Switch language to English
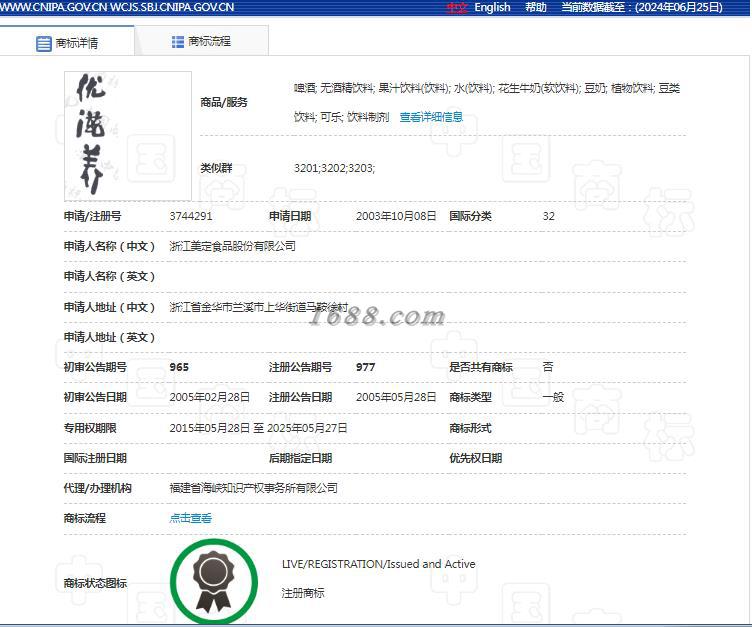 pyautogui.click(x=492, y=7)
